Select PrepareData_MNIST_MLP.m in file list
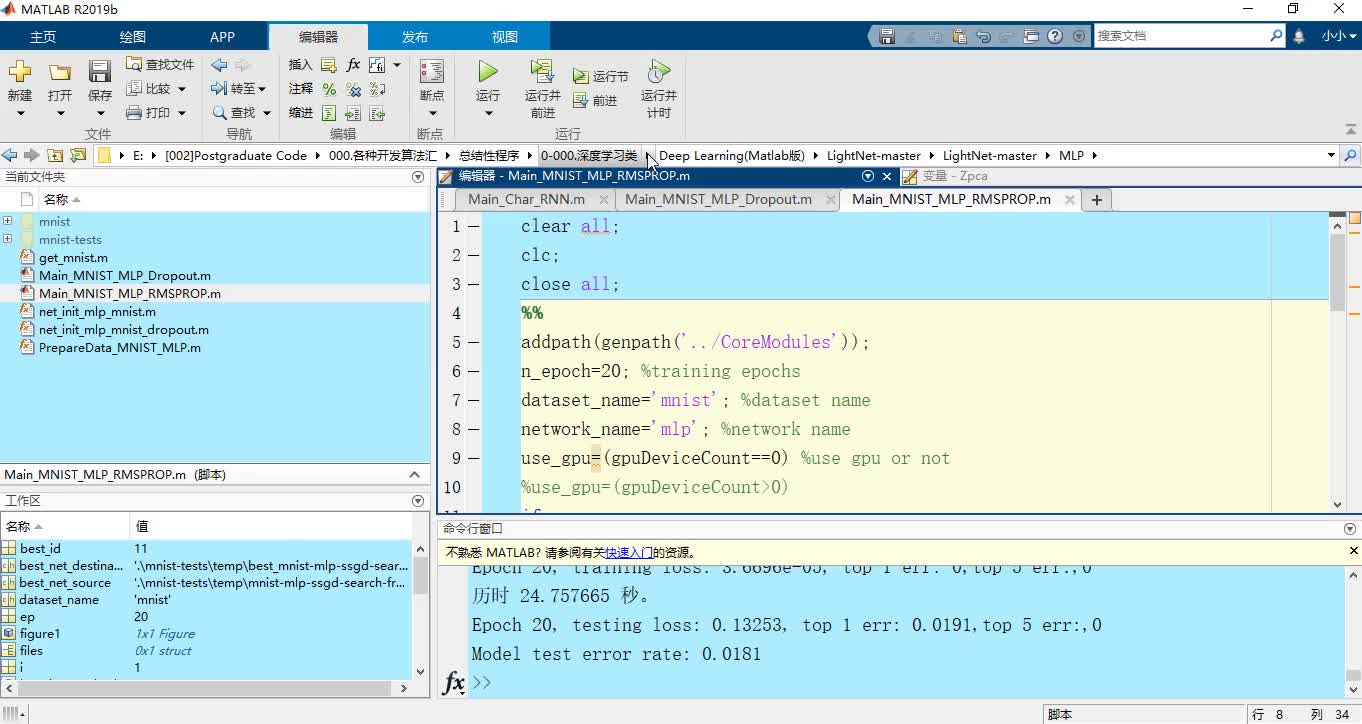The width and height of the screenshot is (1362, 724). (x=120, y=348)
